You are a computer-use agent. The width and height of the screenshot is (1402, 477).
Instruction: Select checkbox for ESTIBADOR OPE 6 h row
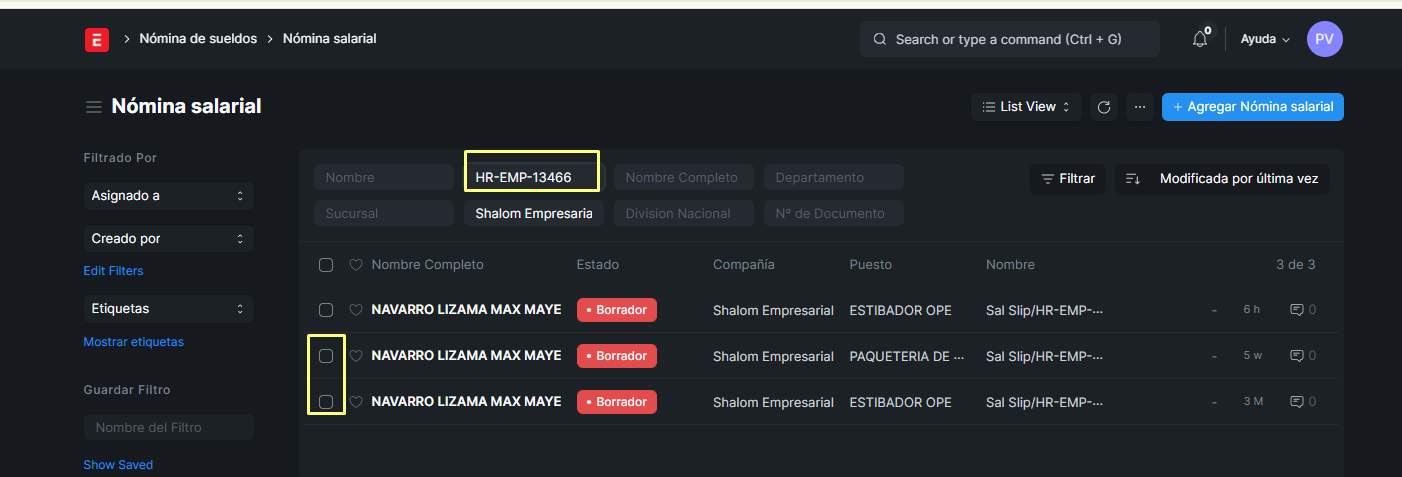pos(326,310)
